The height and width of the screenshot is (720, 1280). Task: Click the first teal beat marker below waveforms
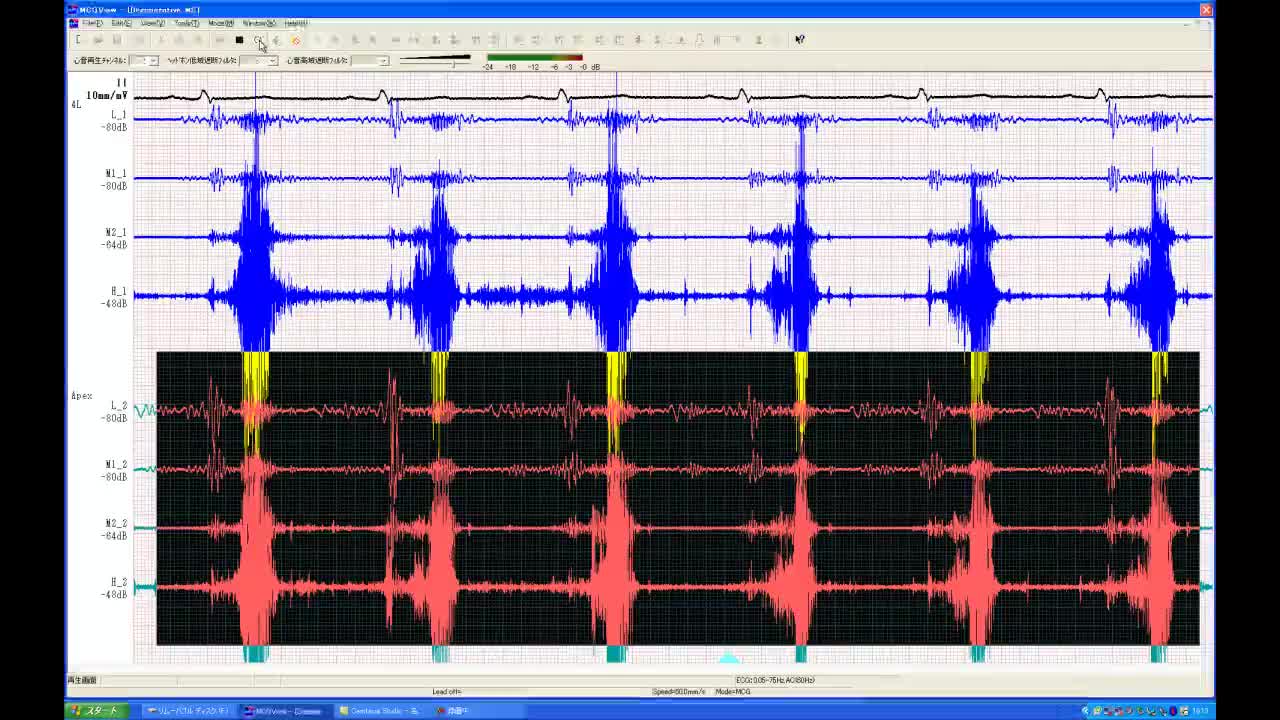click(x=255, y=654)
